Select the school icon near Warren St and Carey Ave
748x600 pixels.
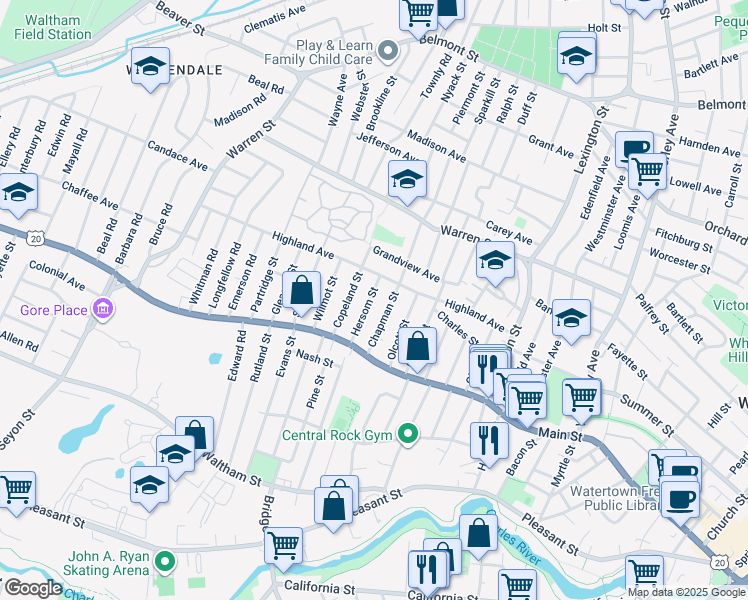[x=495, y=261]
